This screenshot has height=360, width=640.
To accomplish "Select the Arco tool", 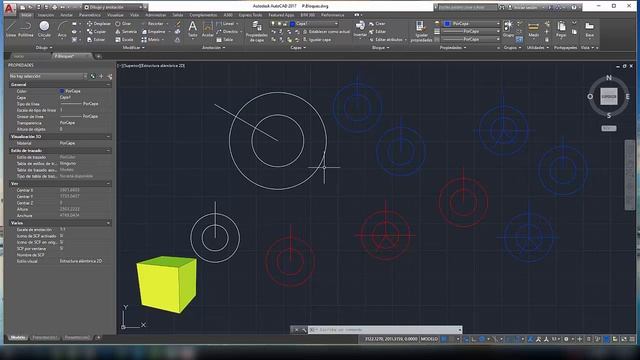I will 62,29.
